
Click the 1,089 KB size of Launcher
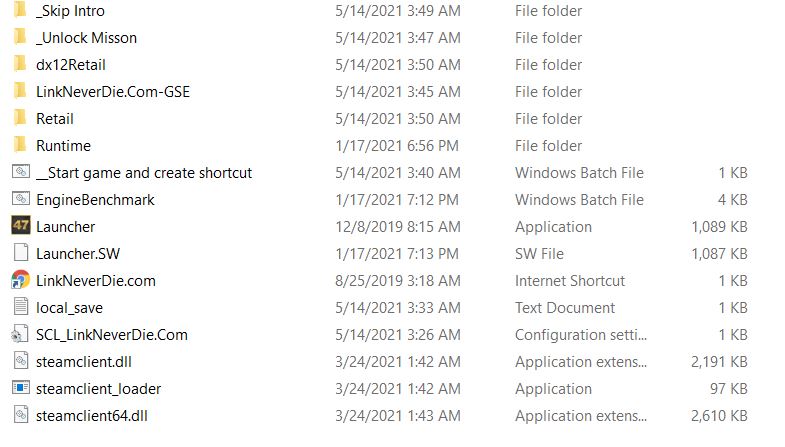[x=719, y=226]
